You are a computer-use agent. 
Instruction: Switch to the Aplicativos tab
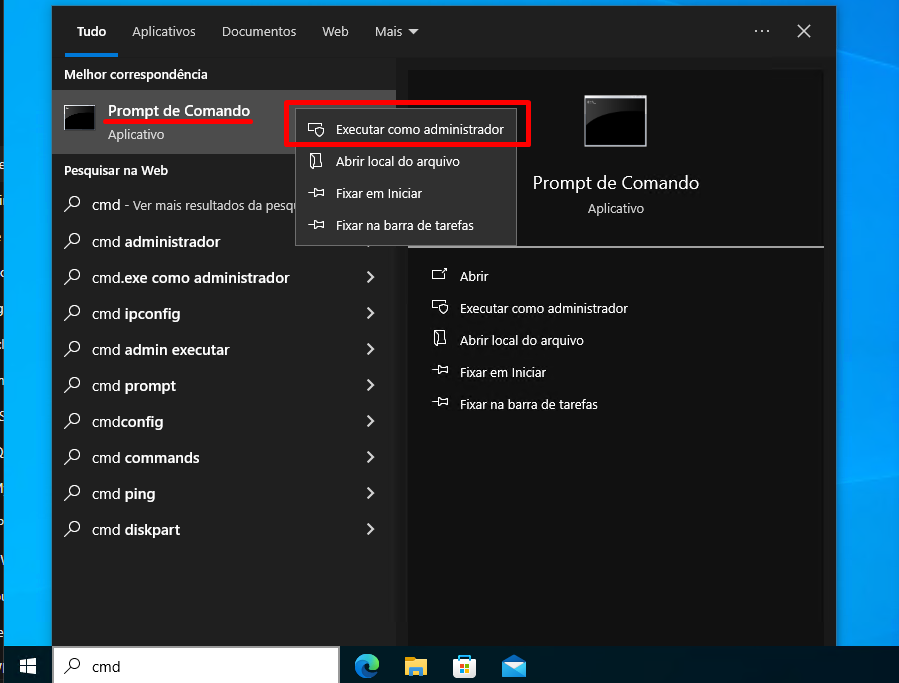click(164, 32)
